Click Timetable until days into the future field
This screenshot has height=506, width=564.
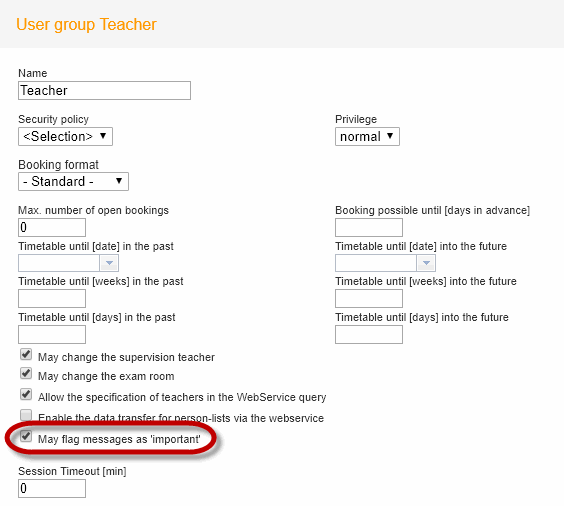(369, 334)
